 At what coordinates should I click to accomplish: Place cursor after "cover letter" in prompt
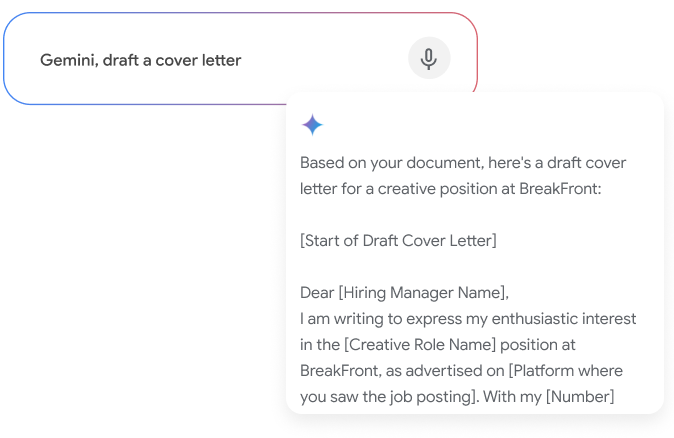[242, 60]
